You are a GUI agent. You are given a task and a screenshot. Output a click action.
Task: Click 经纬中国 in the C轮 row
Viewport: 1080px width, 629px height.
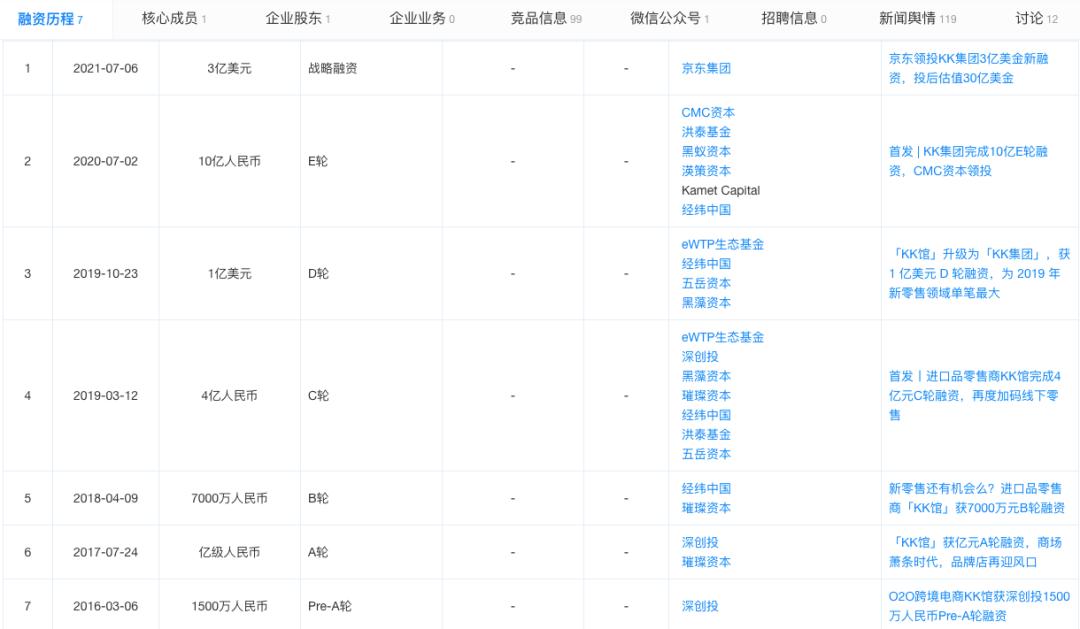706,415
